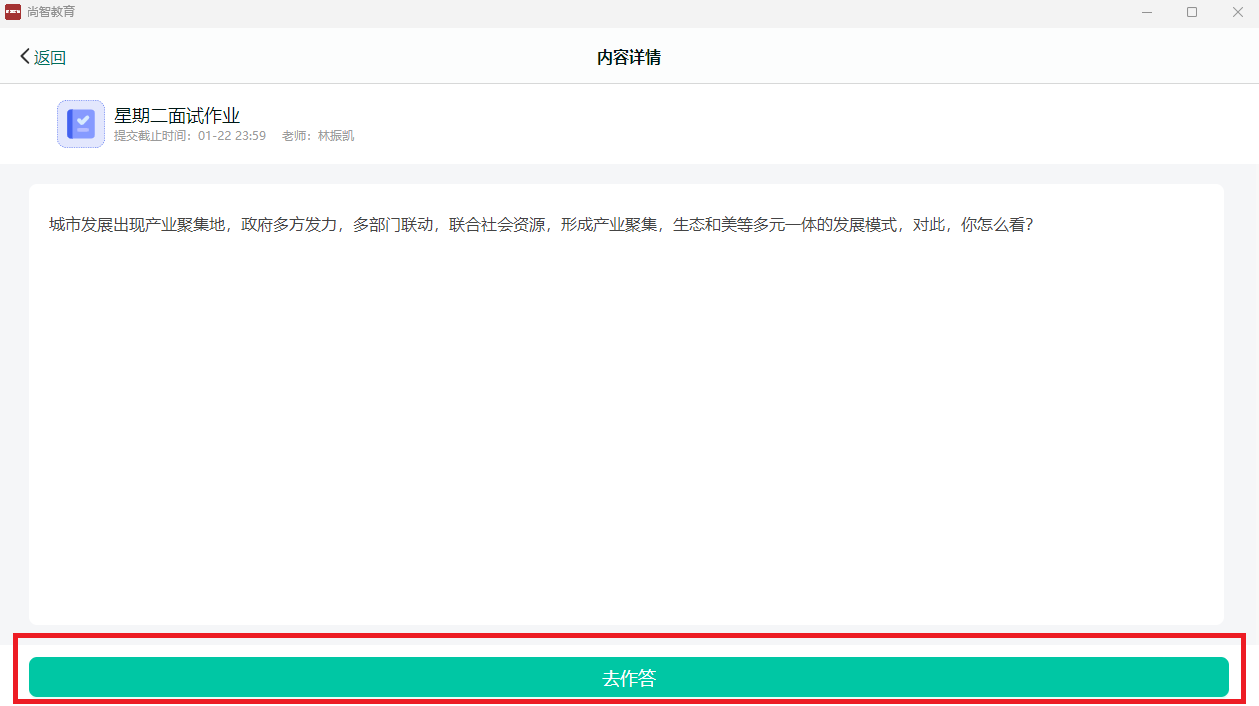Click the 尚智教育 window title text
The width and height of the screenshot is (1259, 706).
(51, 12)
